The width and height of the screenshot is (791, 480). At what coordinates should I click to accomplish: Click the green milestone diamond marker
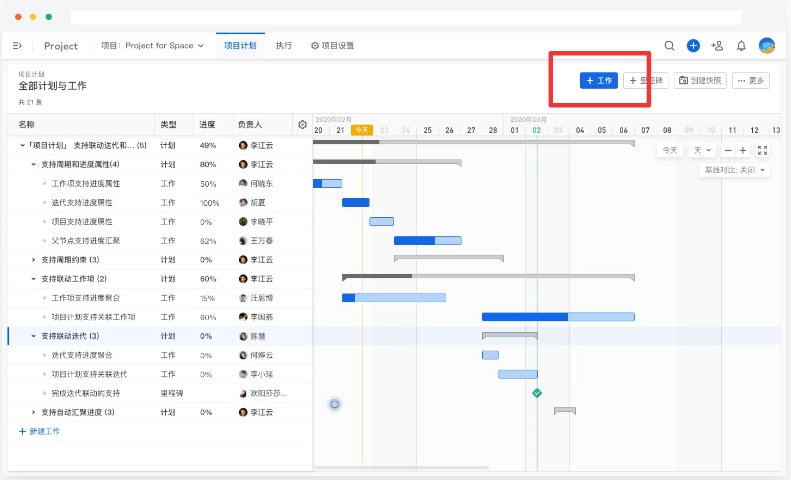point(537,393)
